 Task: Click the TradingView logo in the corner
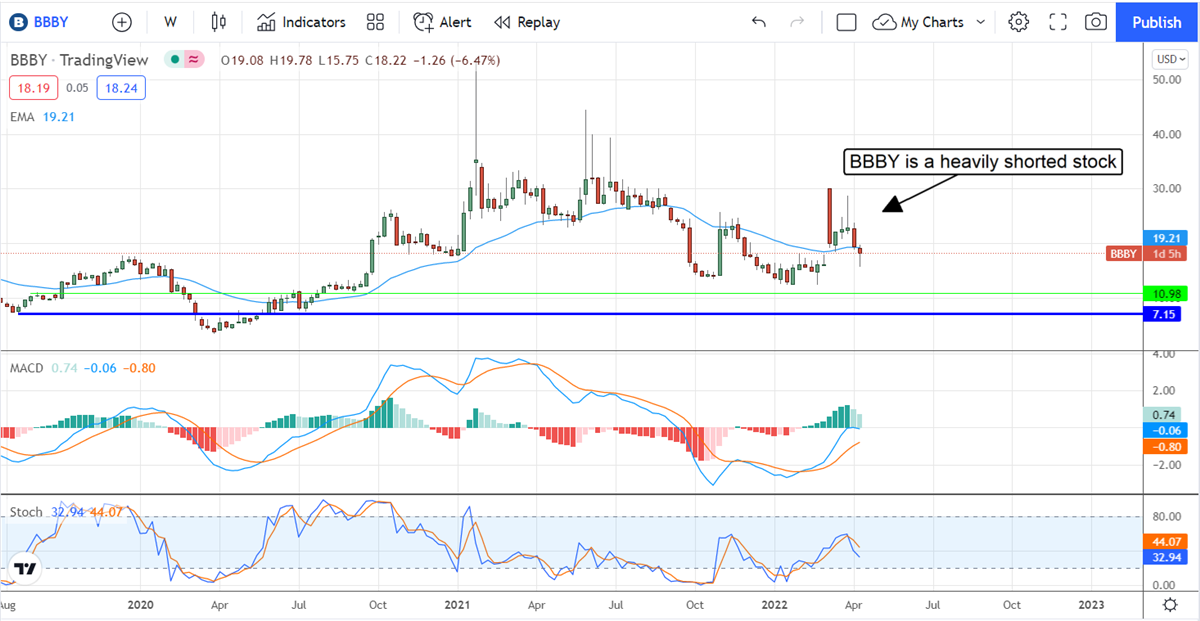[26, 569]
